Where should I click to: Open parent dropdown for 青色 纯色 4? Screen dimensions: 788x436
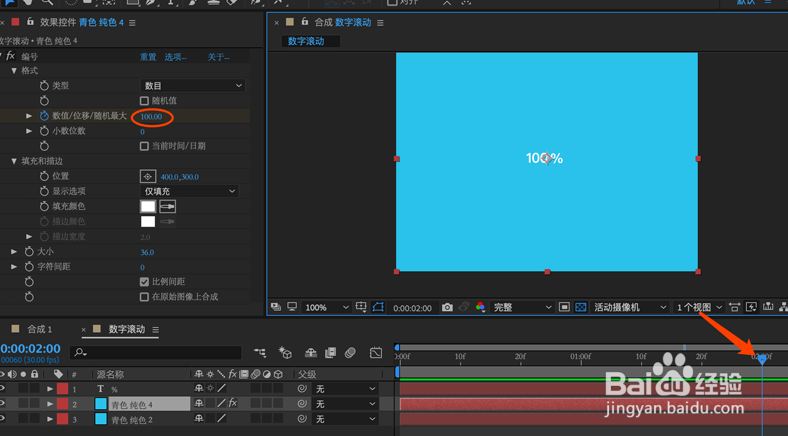[x=345, y=403]
